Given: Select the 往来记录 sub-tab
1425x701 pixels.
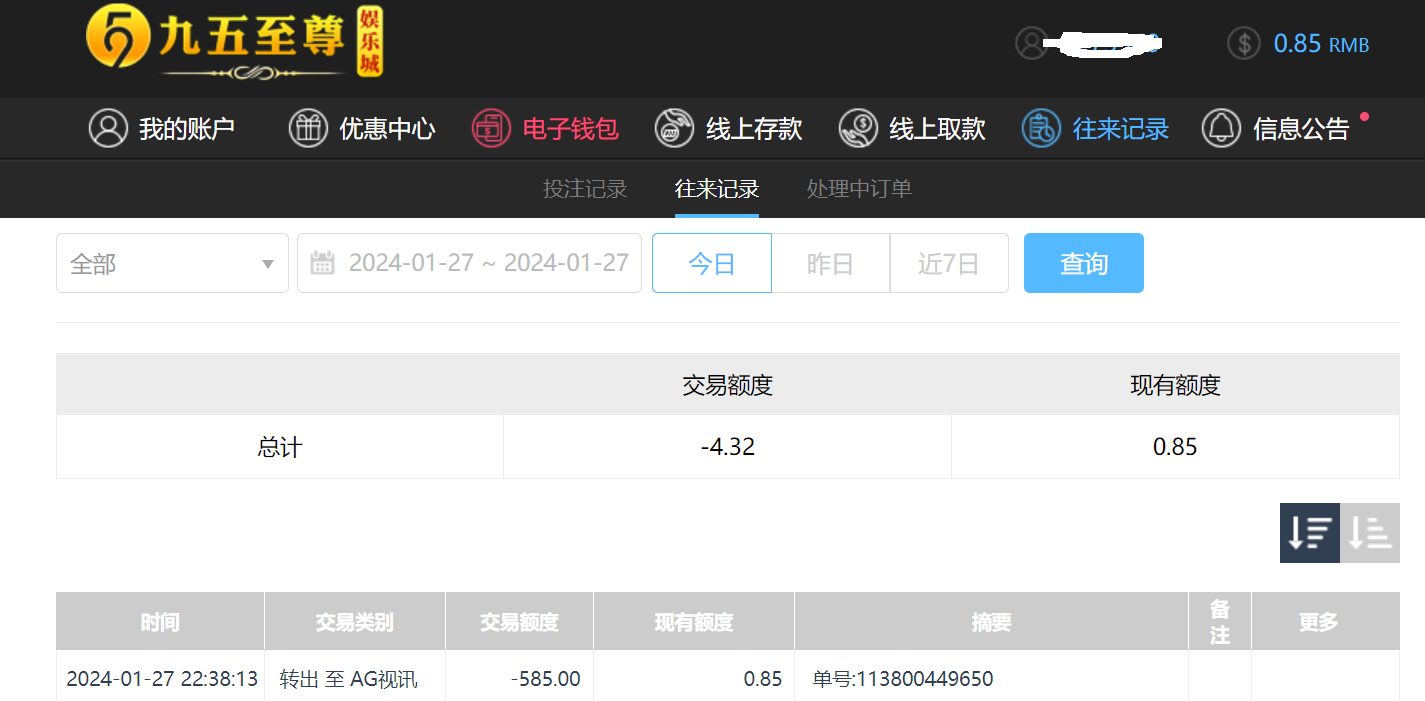Looking at the screenshot, I should tap(717, 188).
